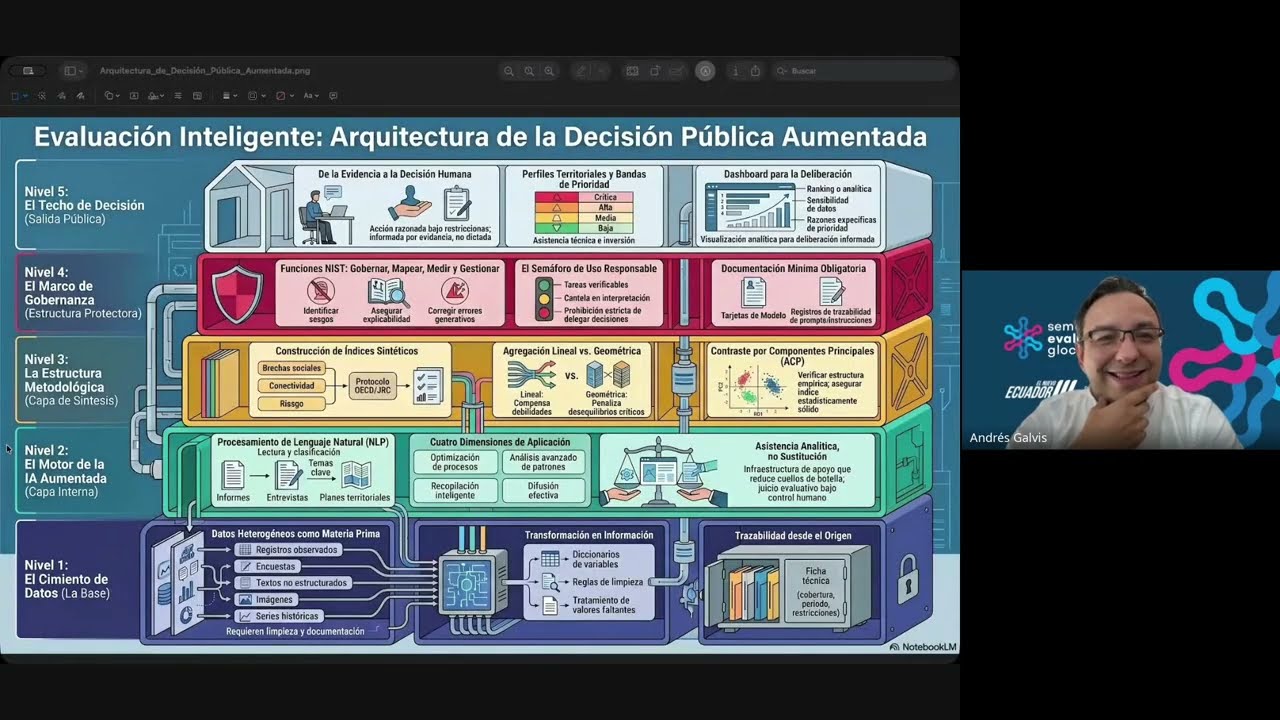
Task: Rotate the image with the rotate icon
Action: 655,71
